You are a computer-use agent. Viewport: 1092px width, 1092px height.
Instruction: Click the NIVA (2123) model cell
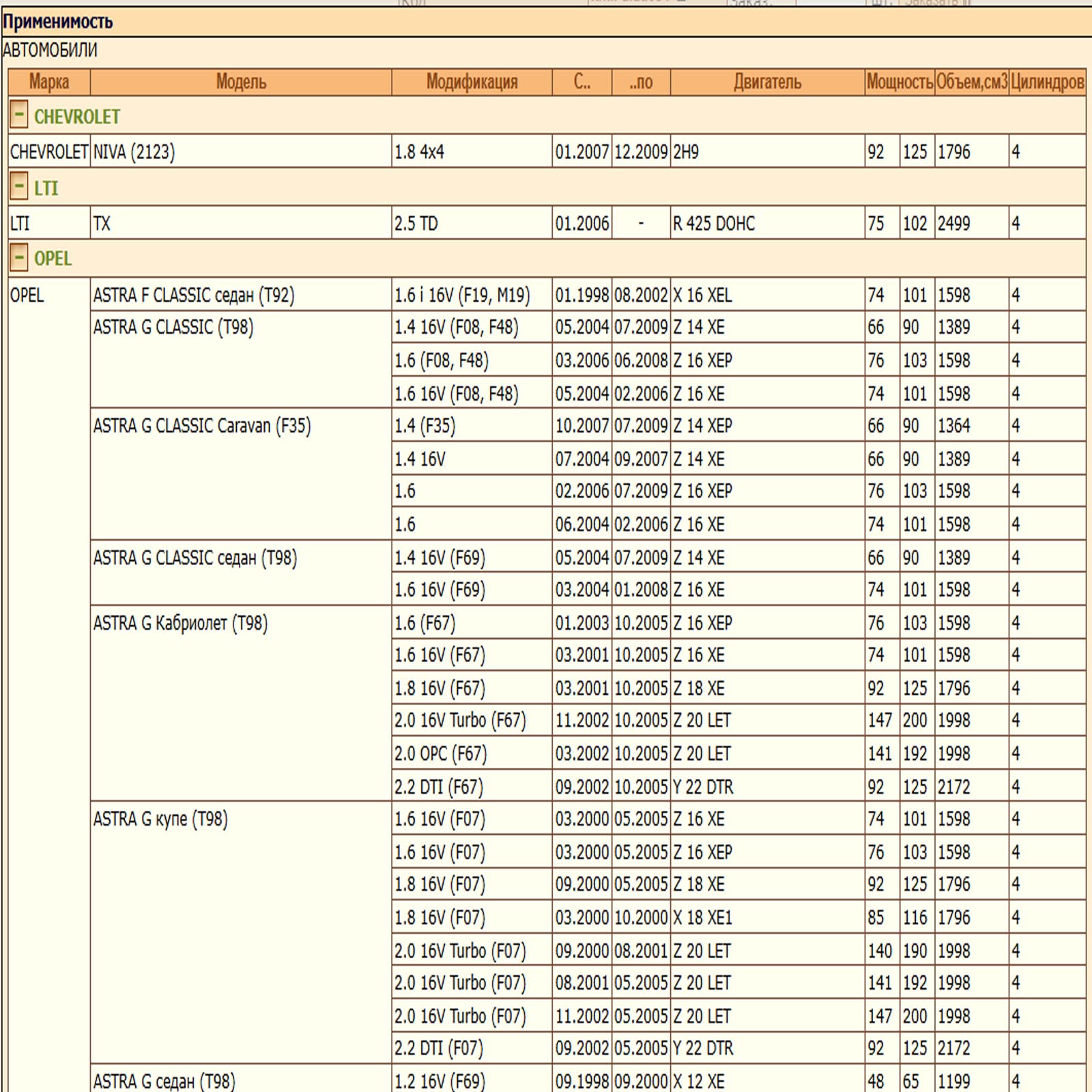(134, 152)
